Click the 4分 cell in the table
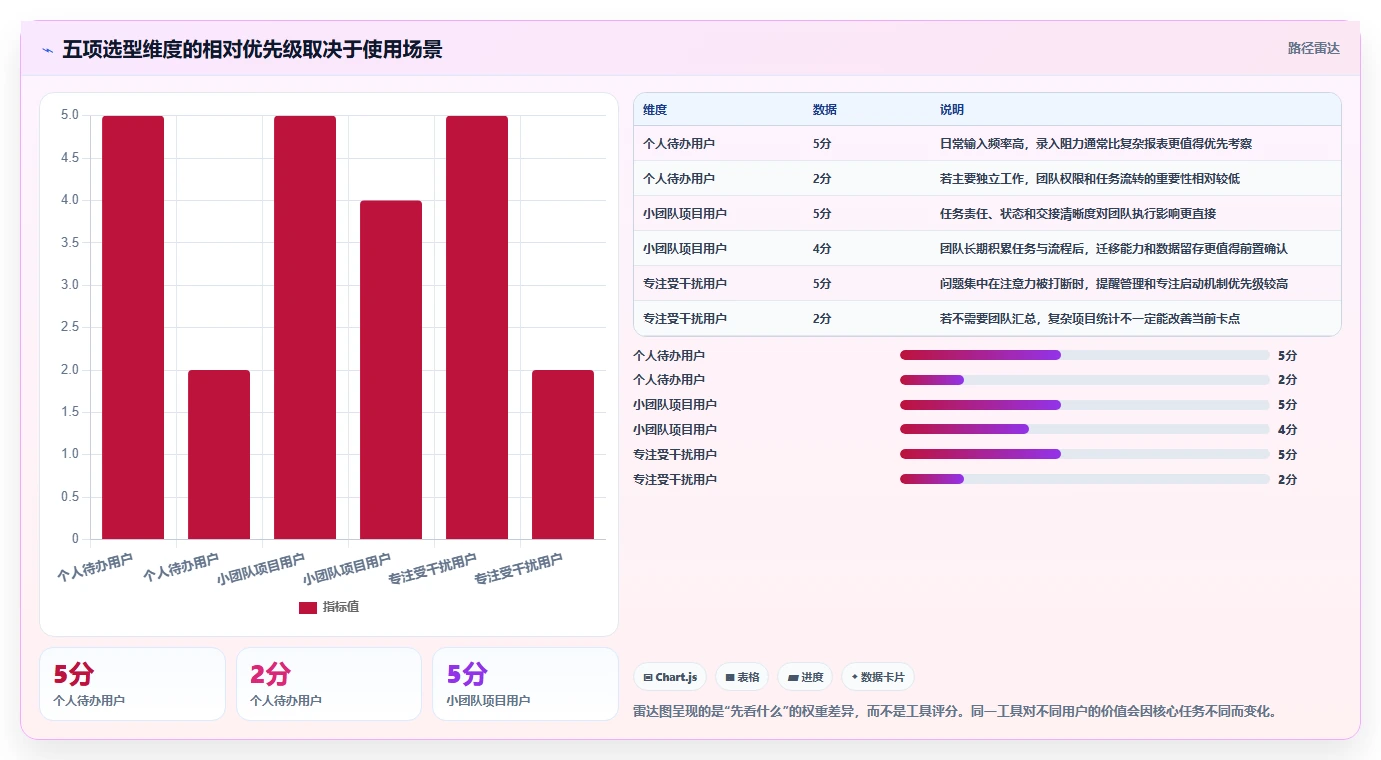The image size is (1381, 760). (x=822, y=249)
